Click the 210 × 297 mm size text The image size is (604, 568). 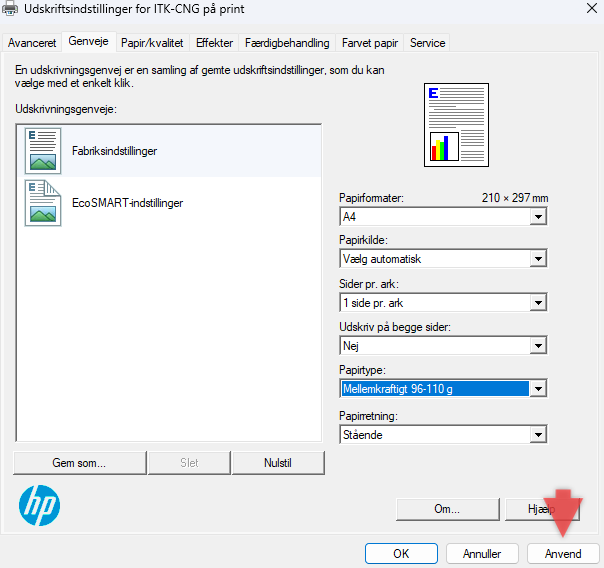pyautogui.click(x=515, y=198)
